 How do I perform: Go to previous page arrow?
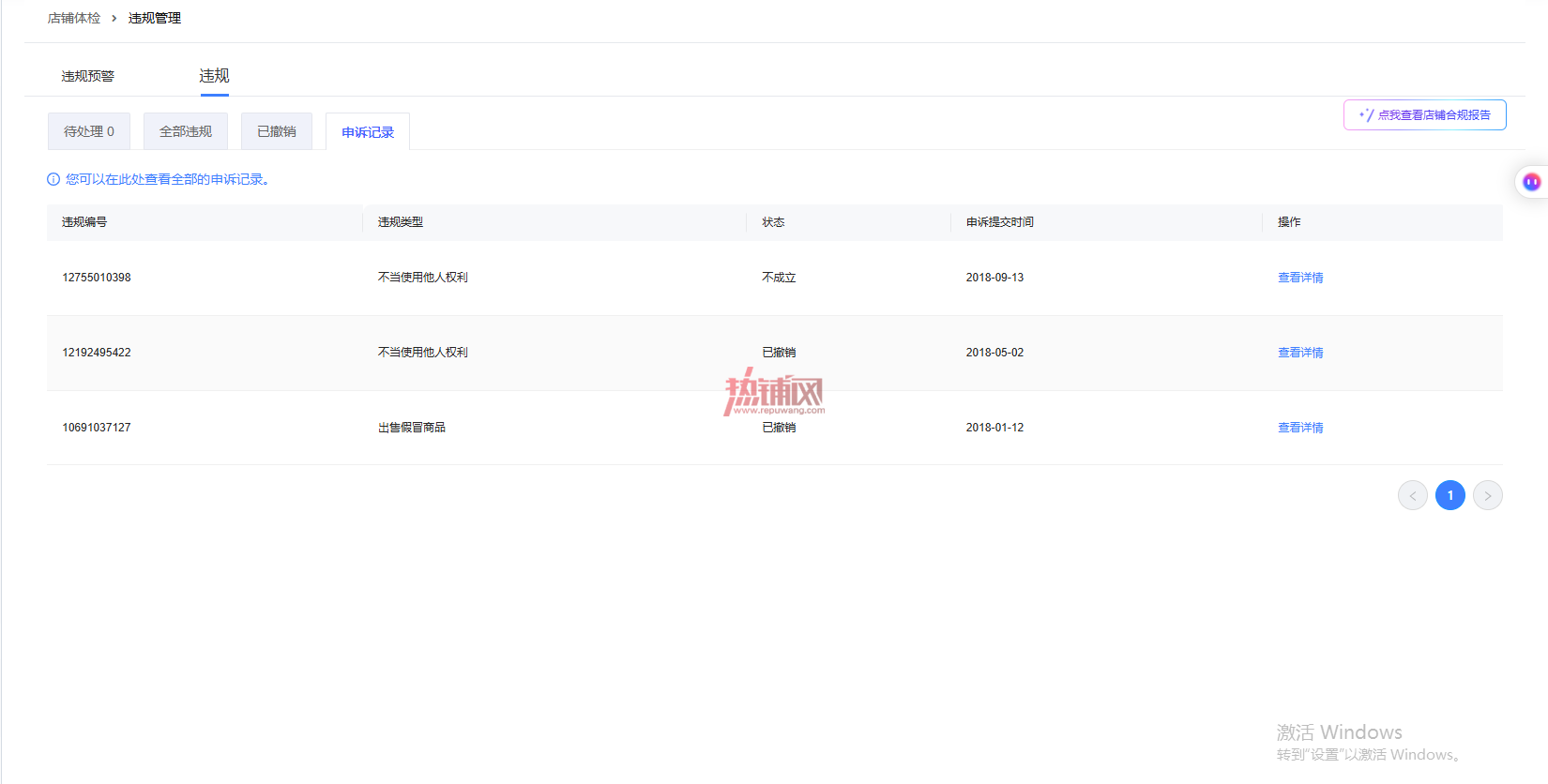coord(1412,495)
